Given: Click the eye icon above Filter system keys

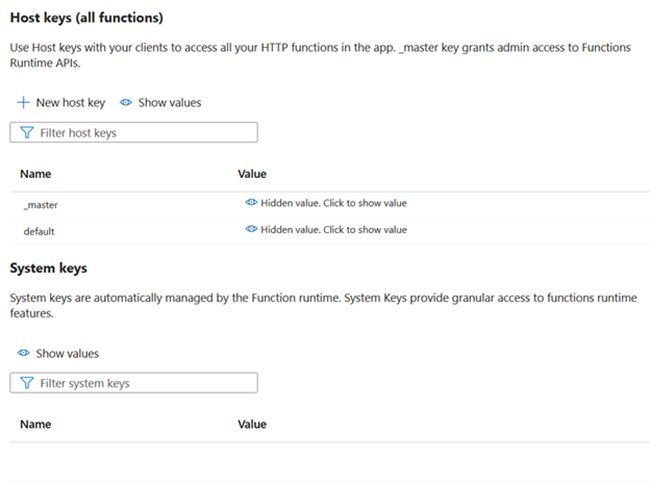Looking at the screenshot, I should point(23,353).
